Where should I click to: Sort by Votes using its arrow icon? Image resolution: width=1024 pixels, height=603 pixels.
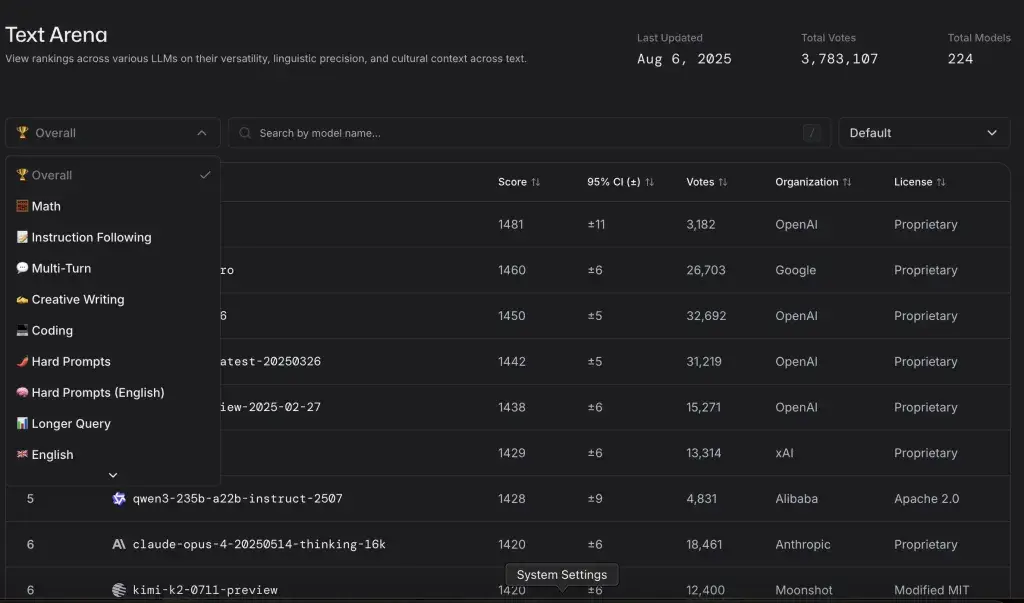pos(723,182)
